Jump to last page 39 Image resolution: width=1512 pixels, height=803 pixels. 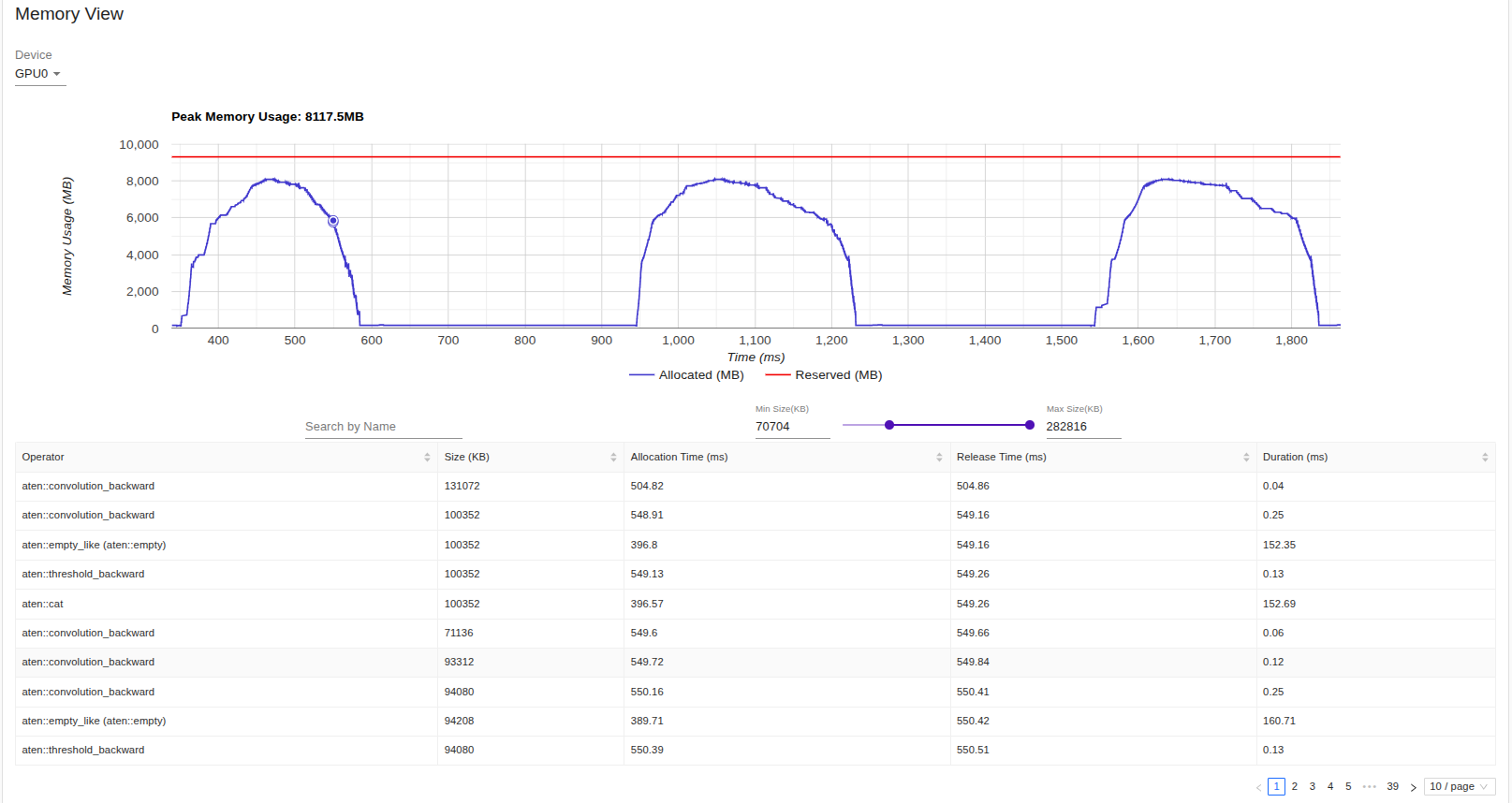tap(1392, 787)
